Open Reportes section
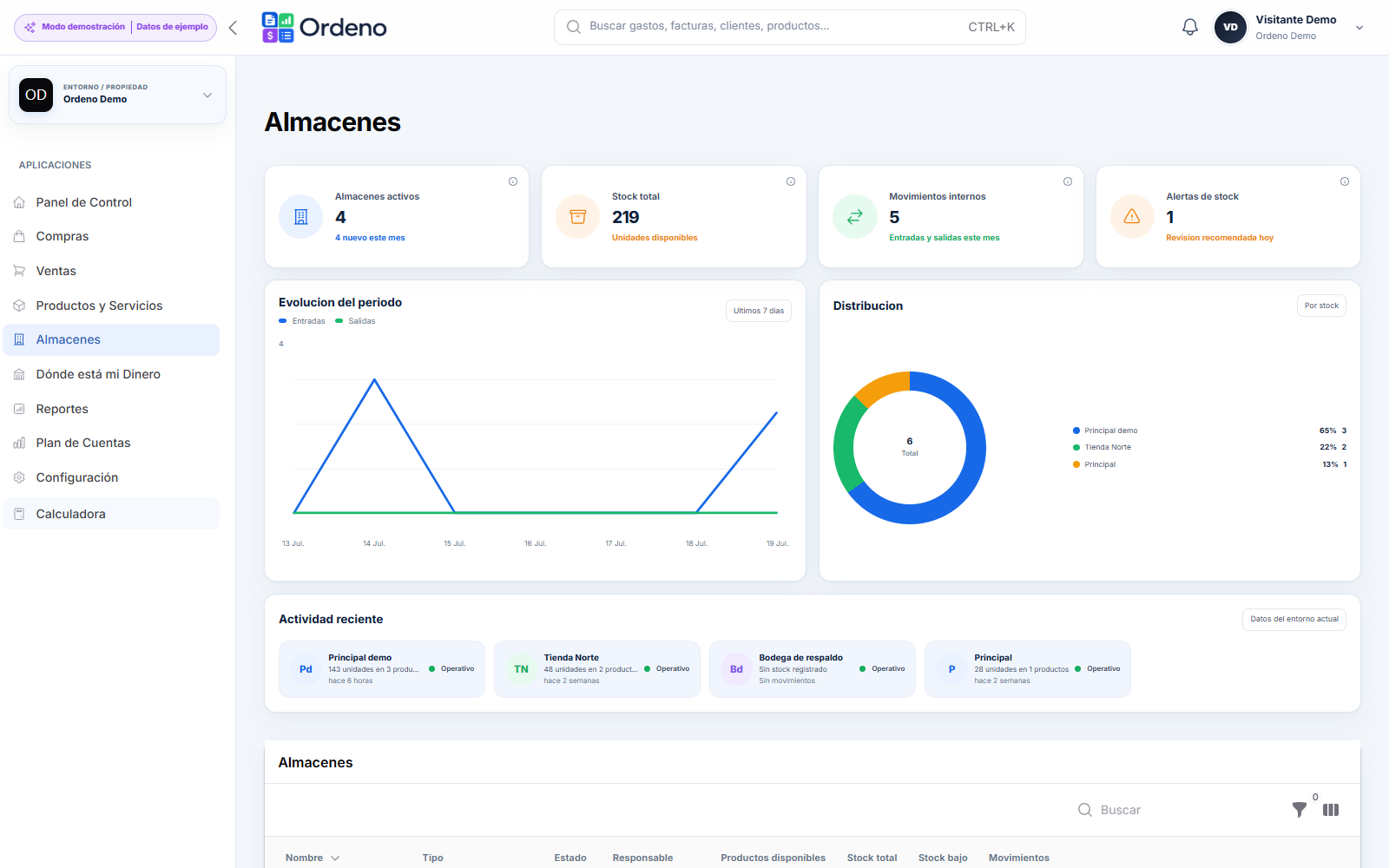 pos(111,409)
